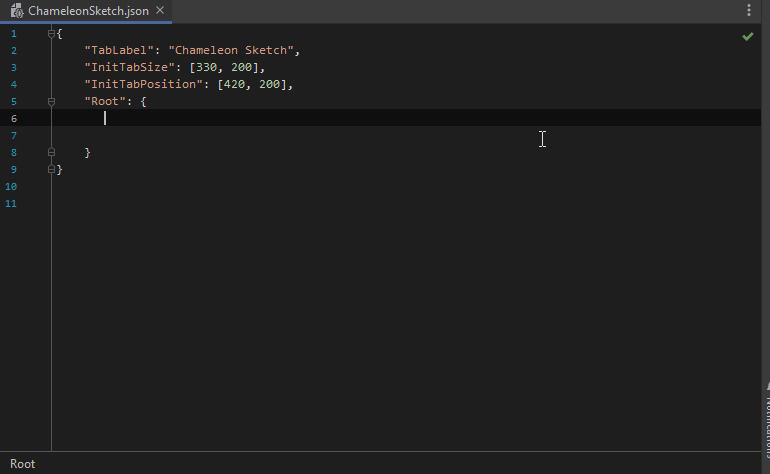Image resolution: width=770 pixels, height=474 pixels.
Task: Collapse the Root object fold on line 5
Action: pos(51,102)
